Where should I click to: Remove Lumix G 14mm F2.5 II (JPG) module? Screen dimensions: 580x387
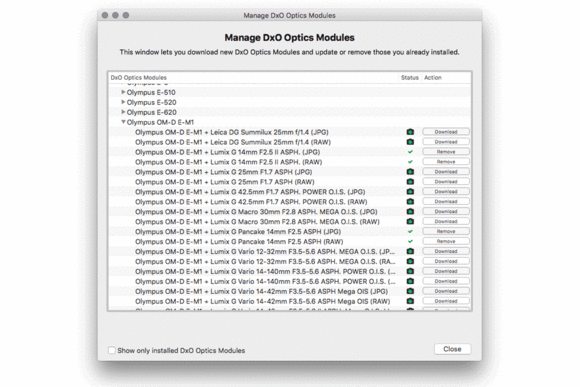pyautogui.click(x=446, y=152)
